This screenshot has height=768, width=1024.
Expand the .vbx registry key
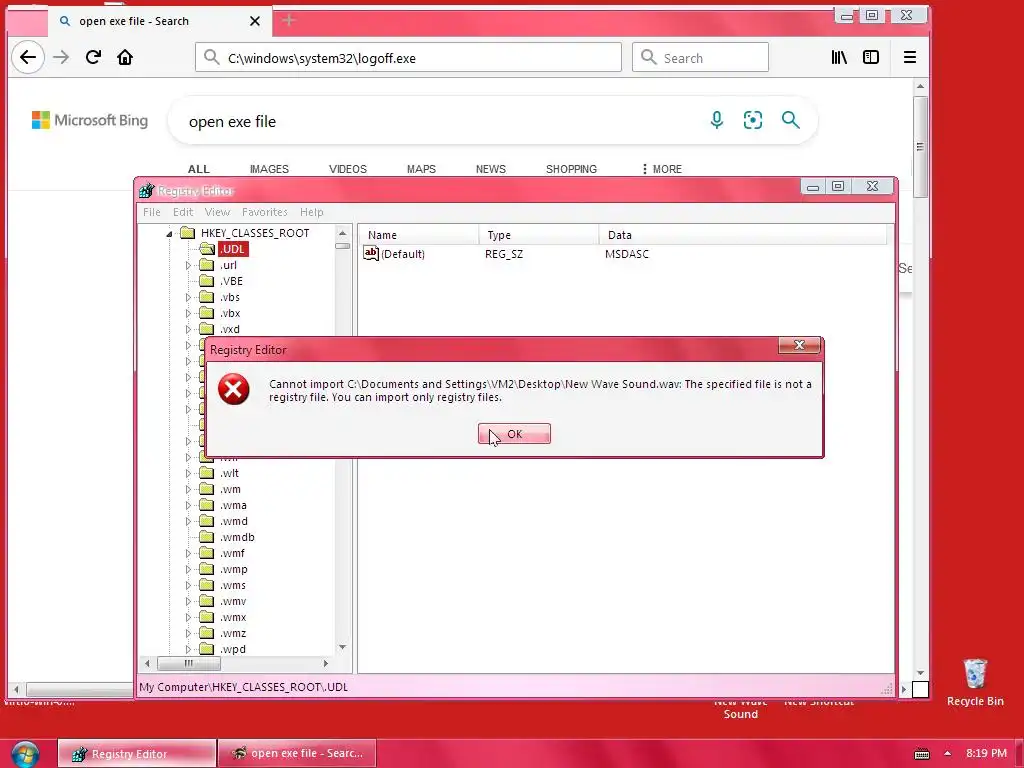188,313
